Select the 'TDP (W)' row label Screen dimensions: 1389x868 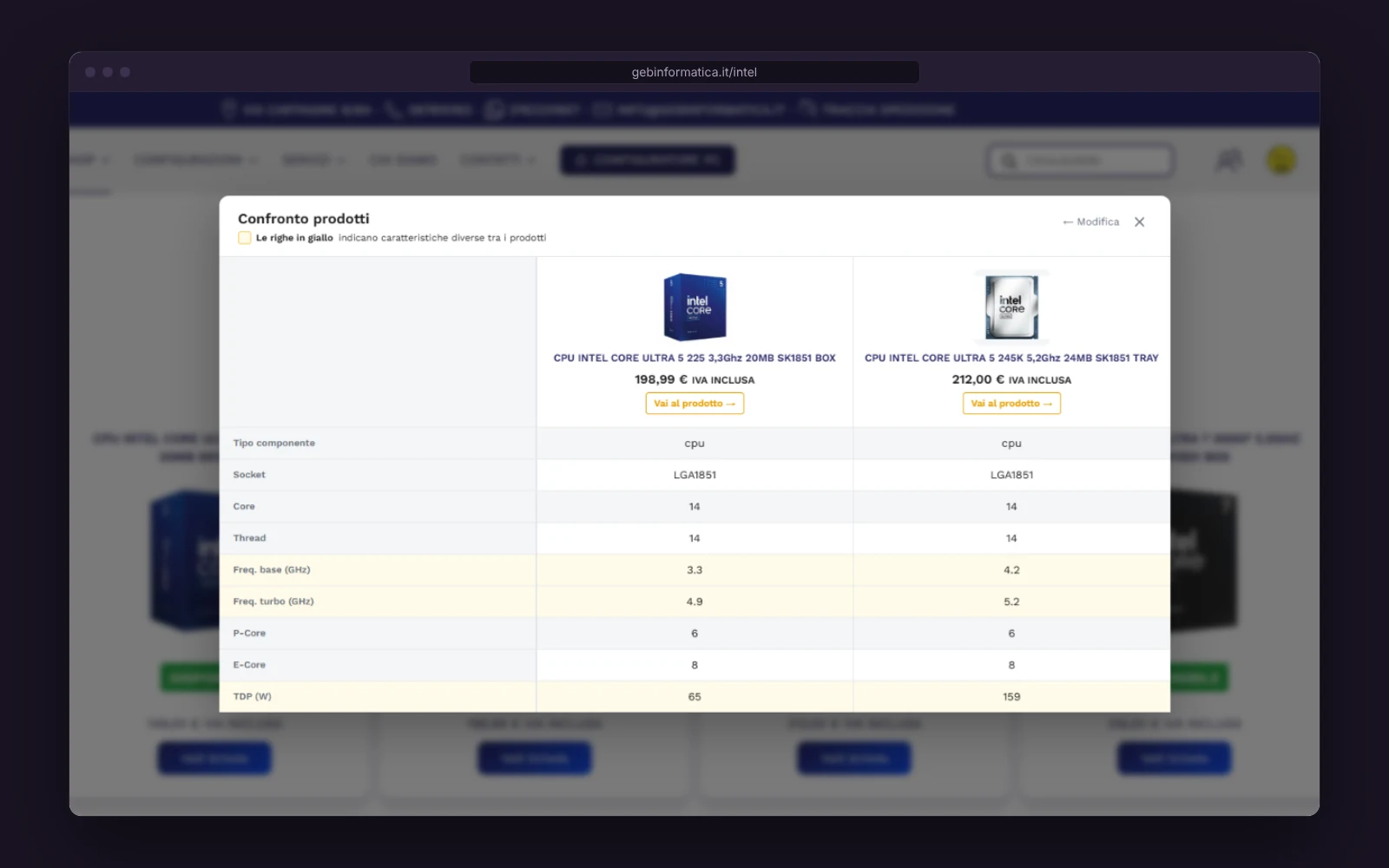(252, 697)
